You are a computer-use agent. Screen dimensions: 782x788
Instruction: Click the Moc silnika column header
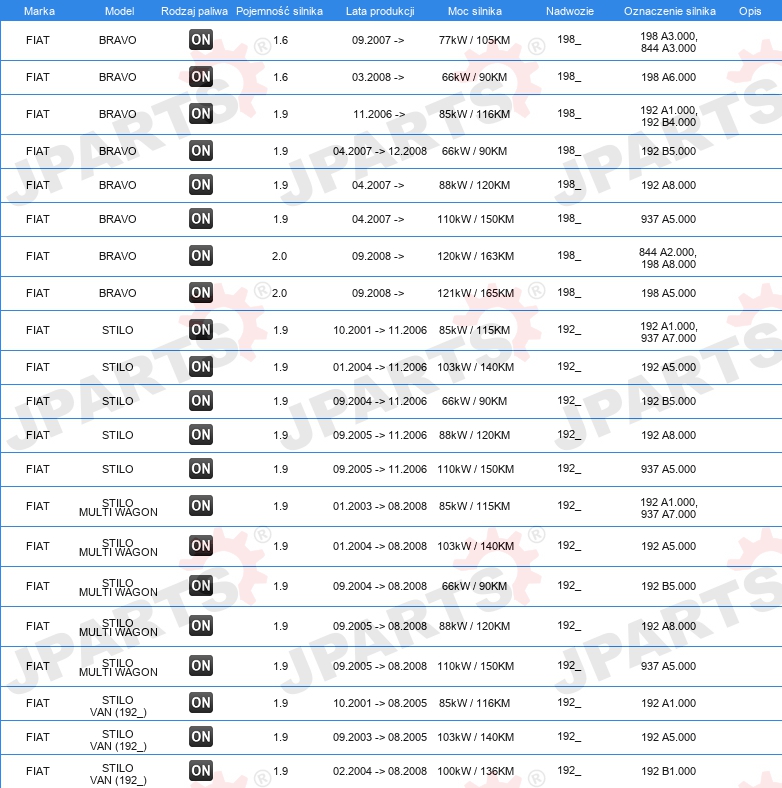pyautogui.click(x=474, y=11)
